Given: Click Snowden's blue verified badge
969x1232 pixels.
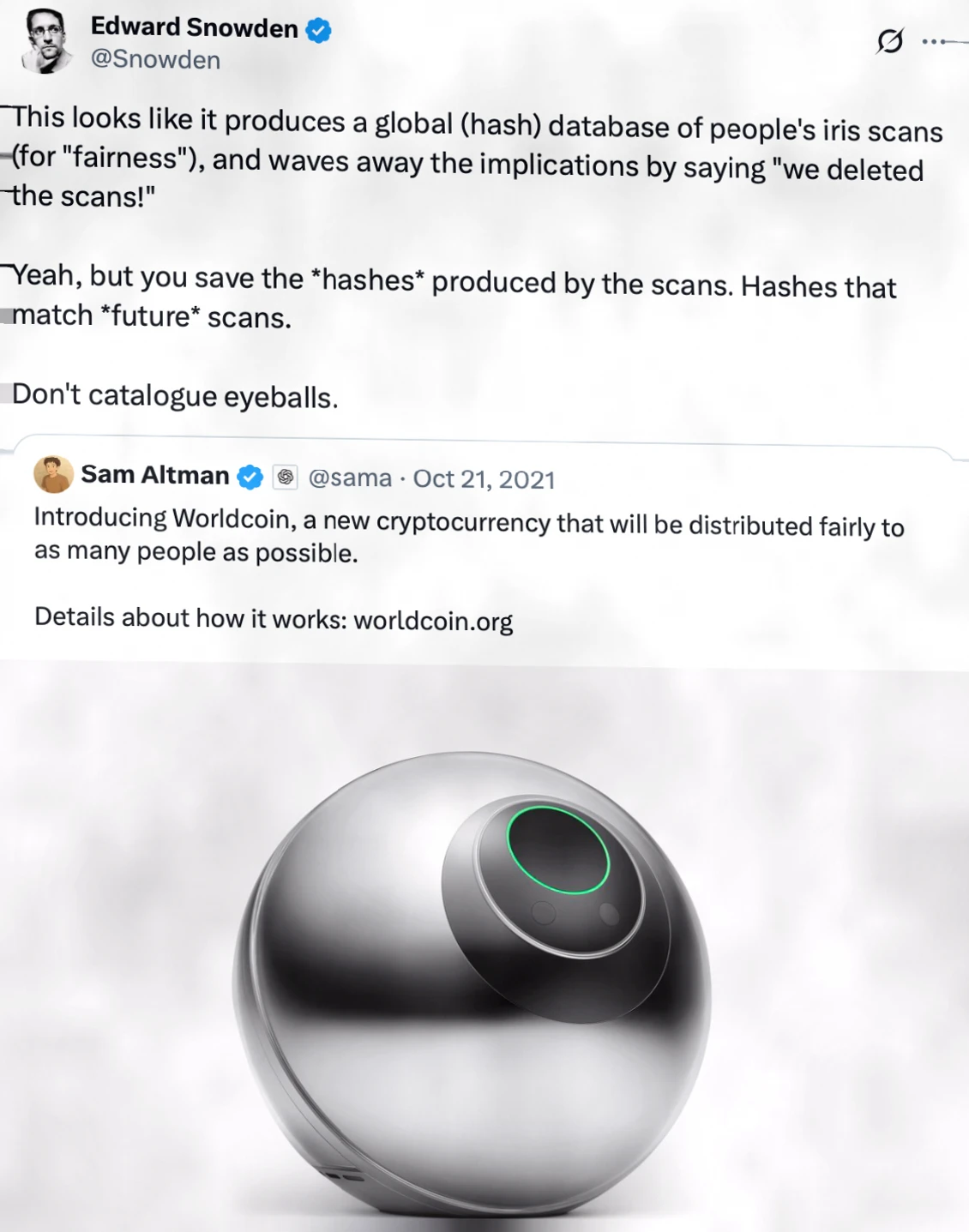Looking at the screenshot, I should (x=319, y=31).
